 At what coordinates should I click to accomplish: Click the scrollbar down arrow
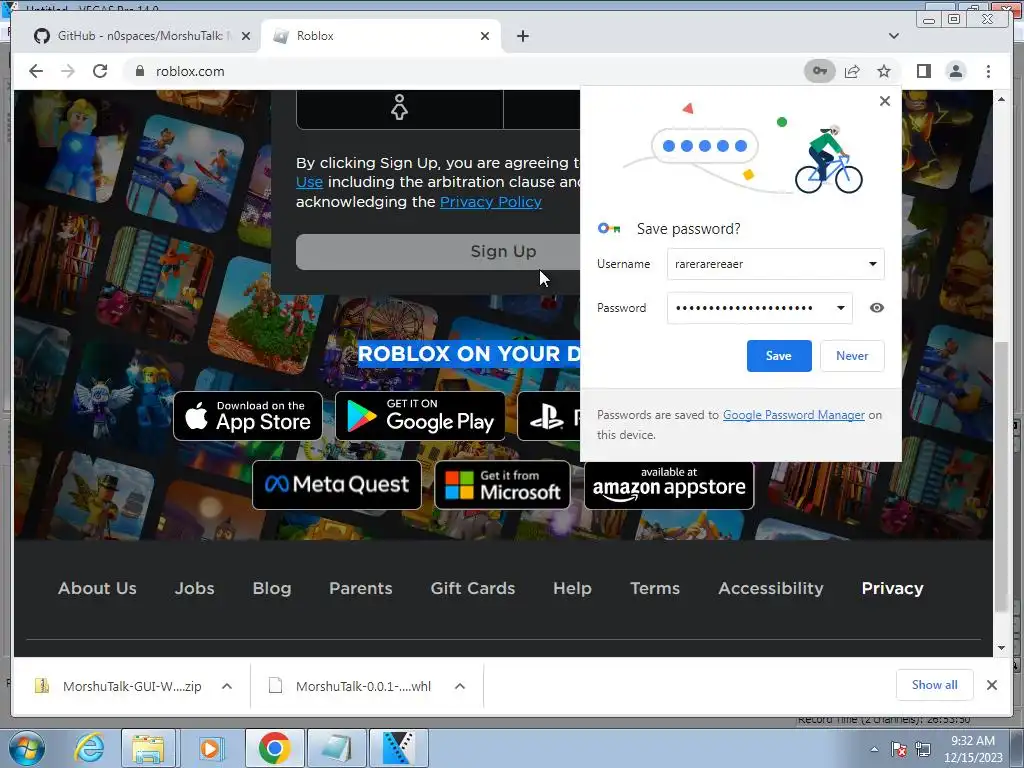(1001, 648)
